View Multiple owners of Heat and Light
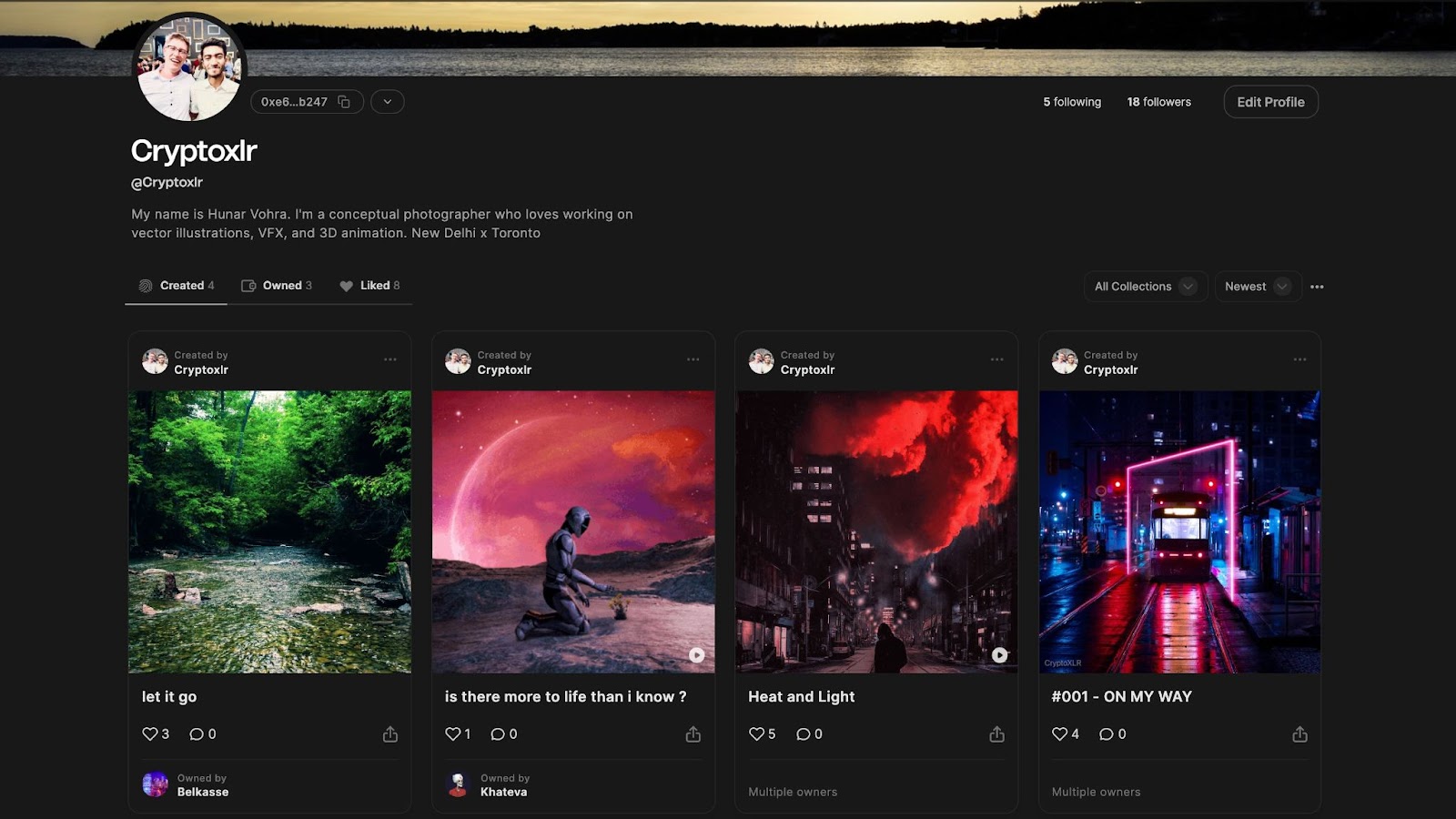The image size is (1456, 819). 793,792
